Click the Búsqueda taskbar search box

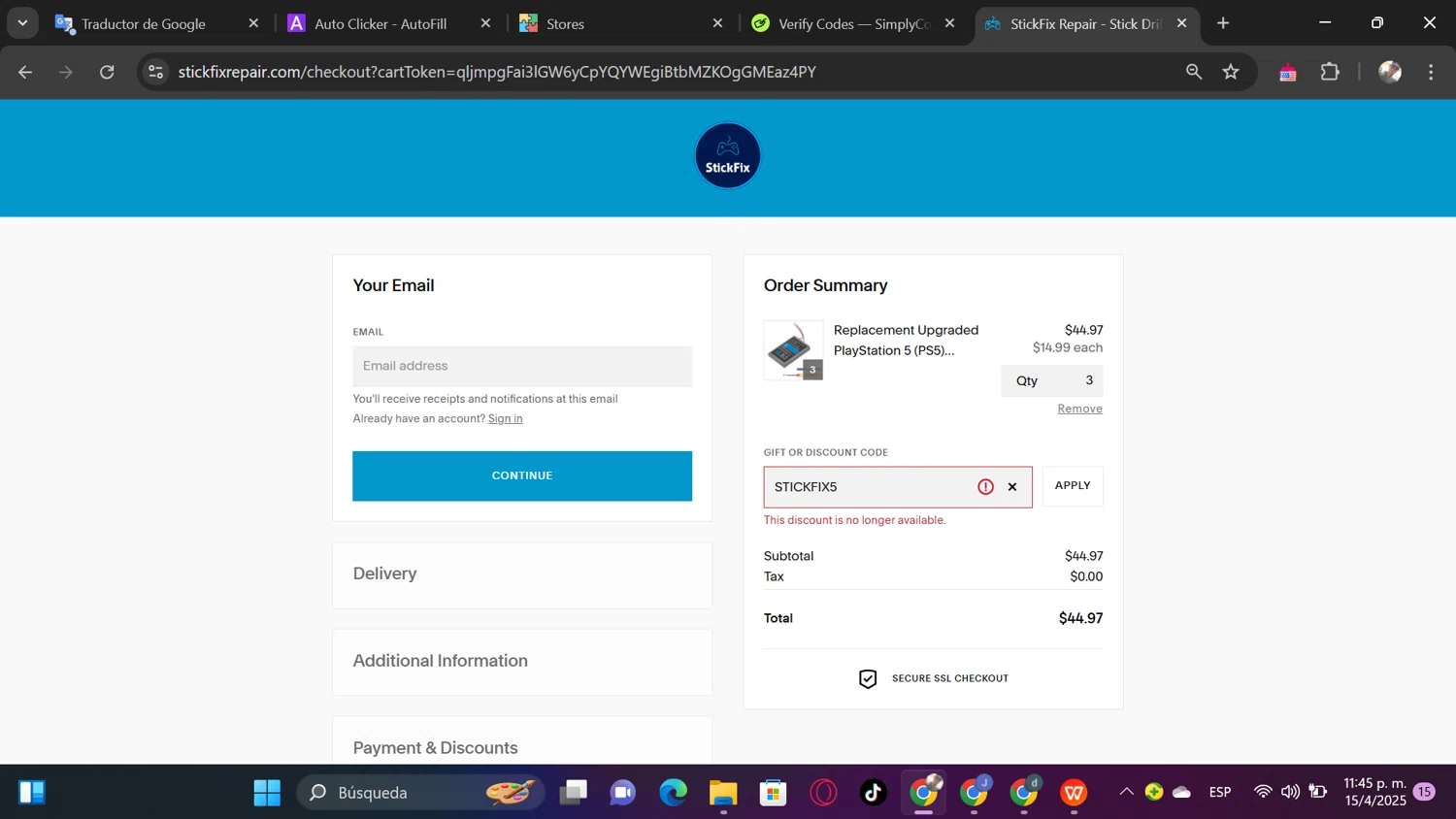point(419,793)
